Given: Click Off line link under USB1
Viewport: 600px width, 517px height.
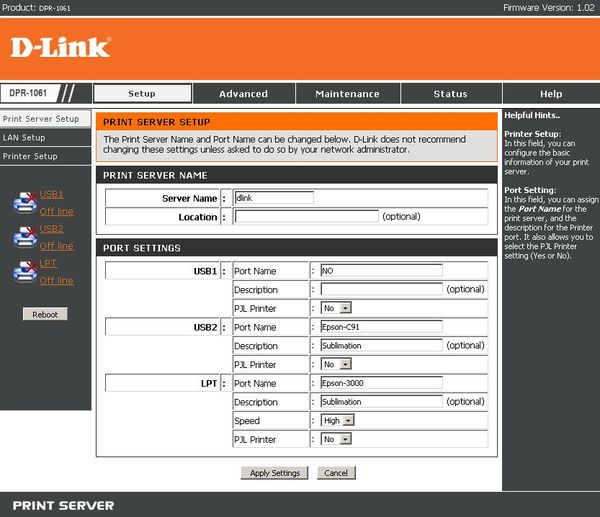Looking at the screenshot, I should pos(56,211).
